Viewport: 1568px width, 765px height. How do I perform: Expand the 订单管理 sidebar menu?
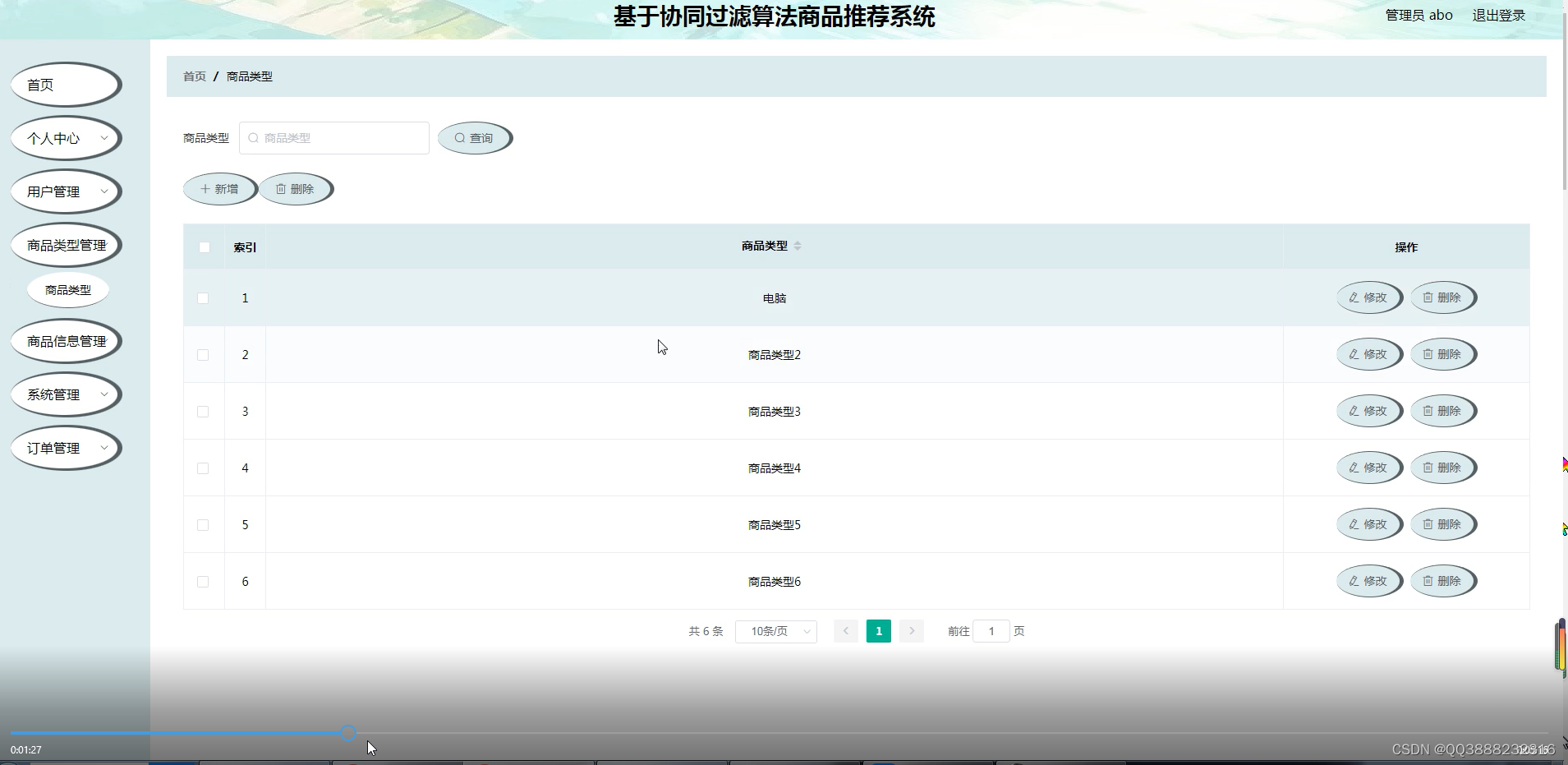click(66, 448)
